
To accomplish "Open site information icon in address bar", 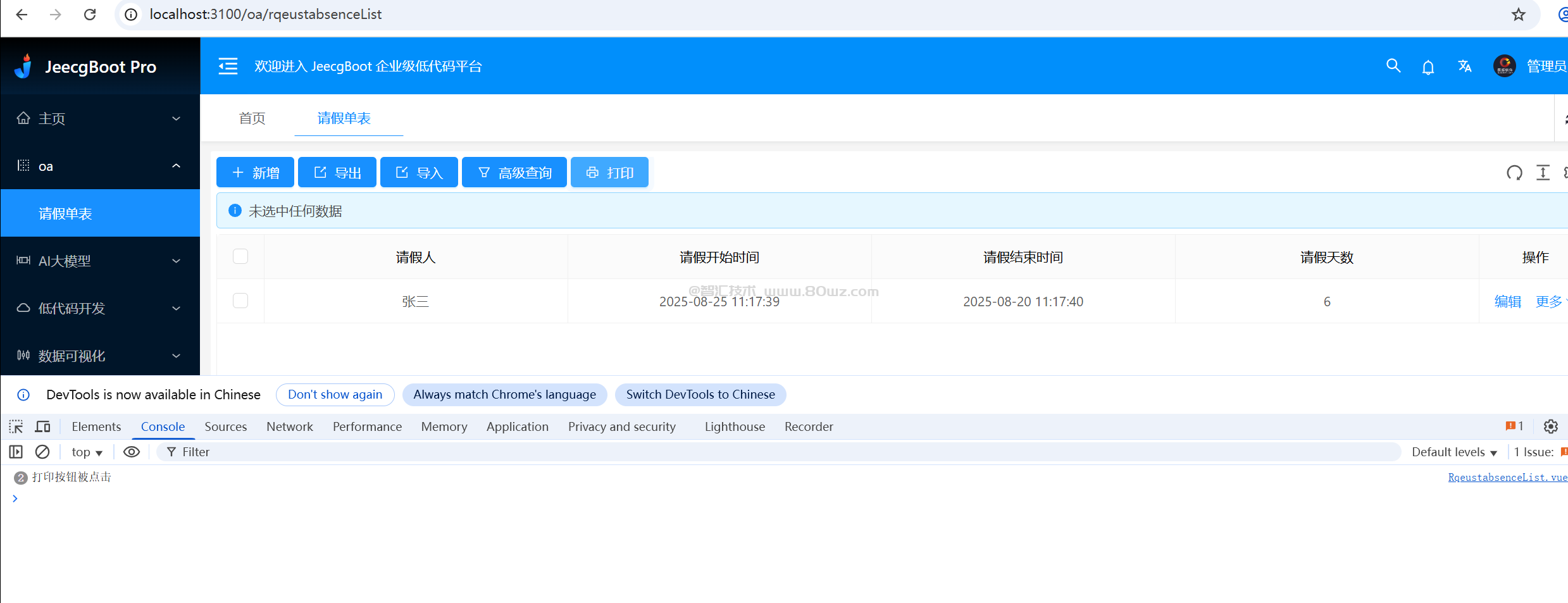I will pyautogui.click(x=131, y=14).
